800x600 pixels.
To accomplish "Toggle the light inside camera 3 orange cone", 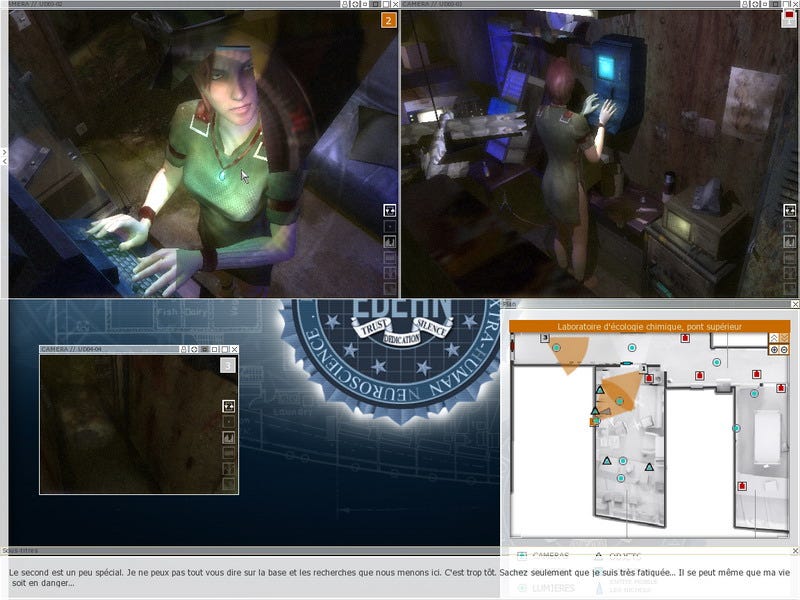I will [557, 347].
